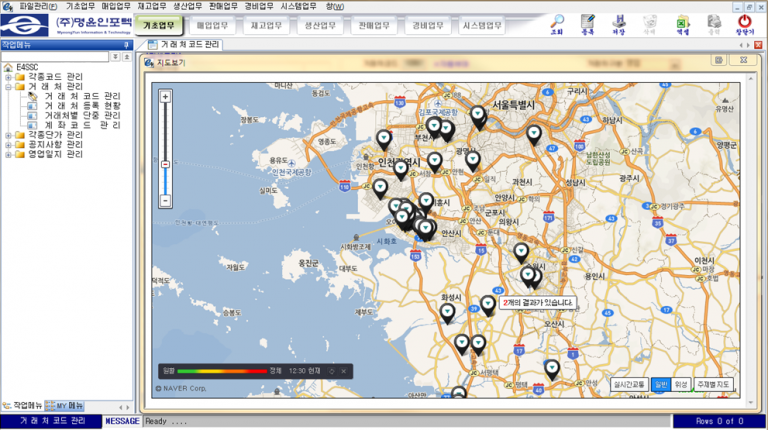Click the red close-tab X icon
Viewport: 768px width, 430px height.
(758, 45)
